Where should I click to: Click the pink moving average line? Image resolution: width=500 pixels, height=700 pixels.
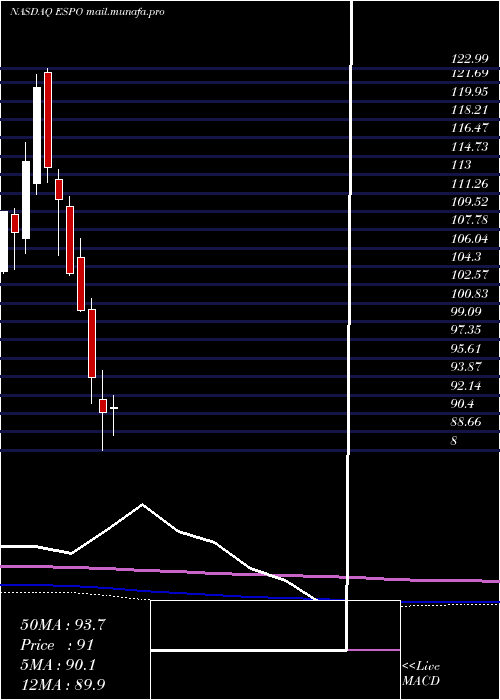(250, 573)
